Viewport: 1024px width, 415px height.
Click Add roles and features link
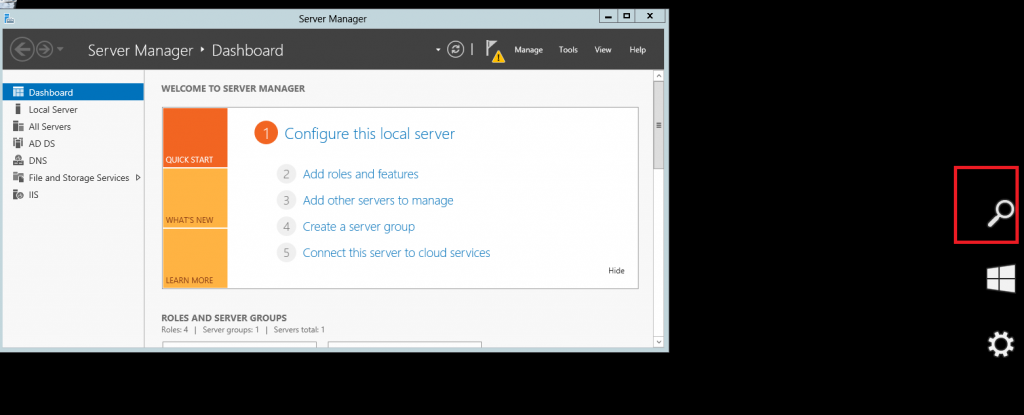(360, 174)
